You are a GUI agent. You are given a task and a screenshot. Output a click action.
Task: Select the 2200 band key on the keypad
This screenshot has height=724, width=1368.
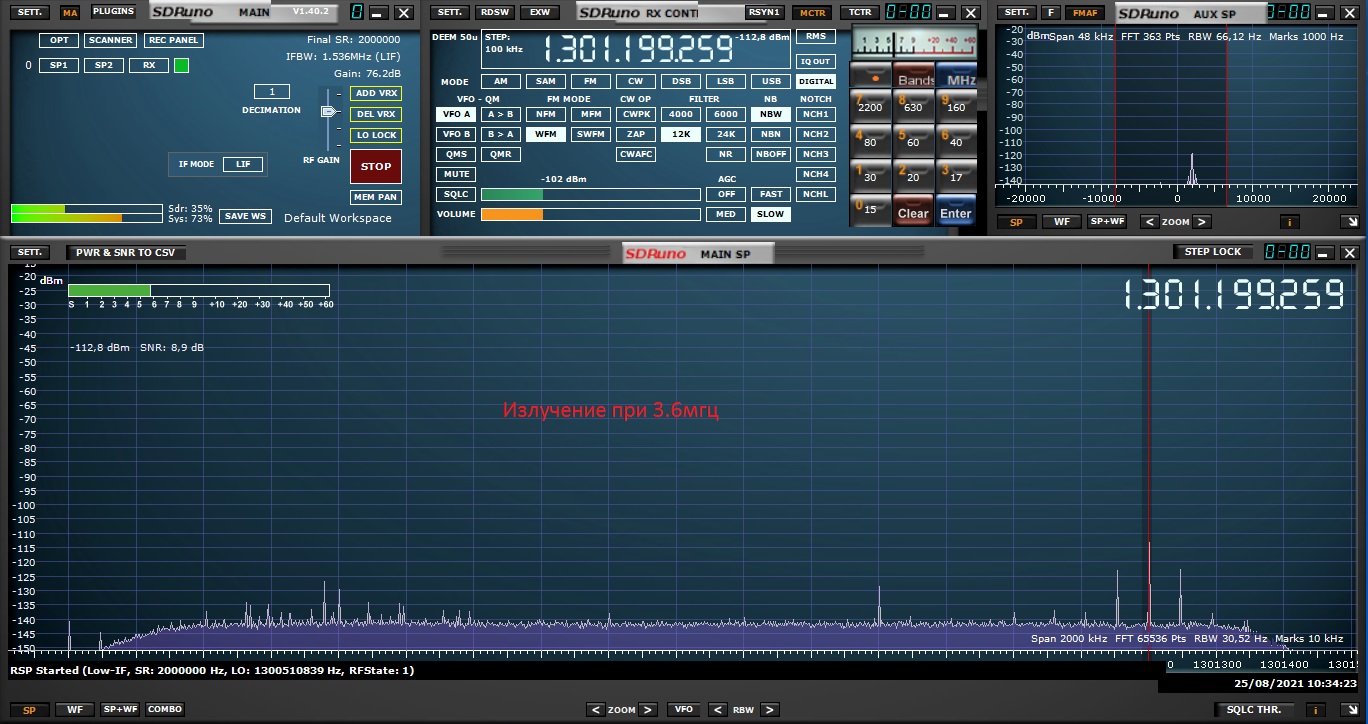point(870,105)
